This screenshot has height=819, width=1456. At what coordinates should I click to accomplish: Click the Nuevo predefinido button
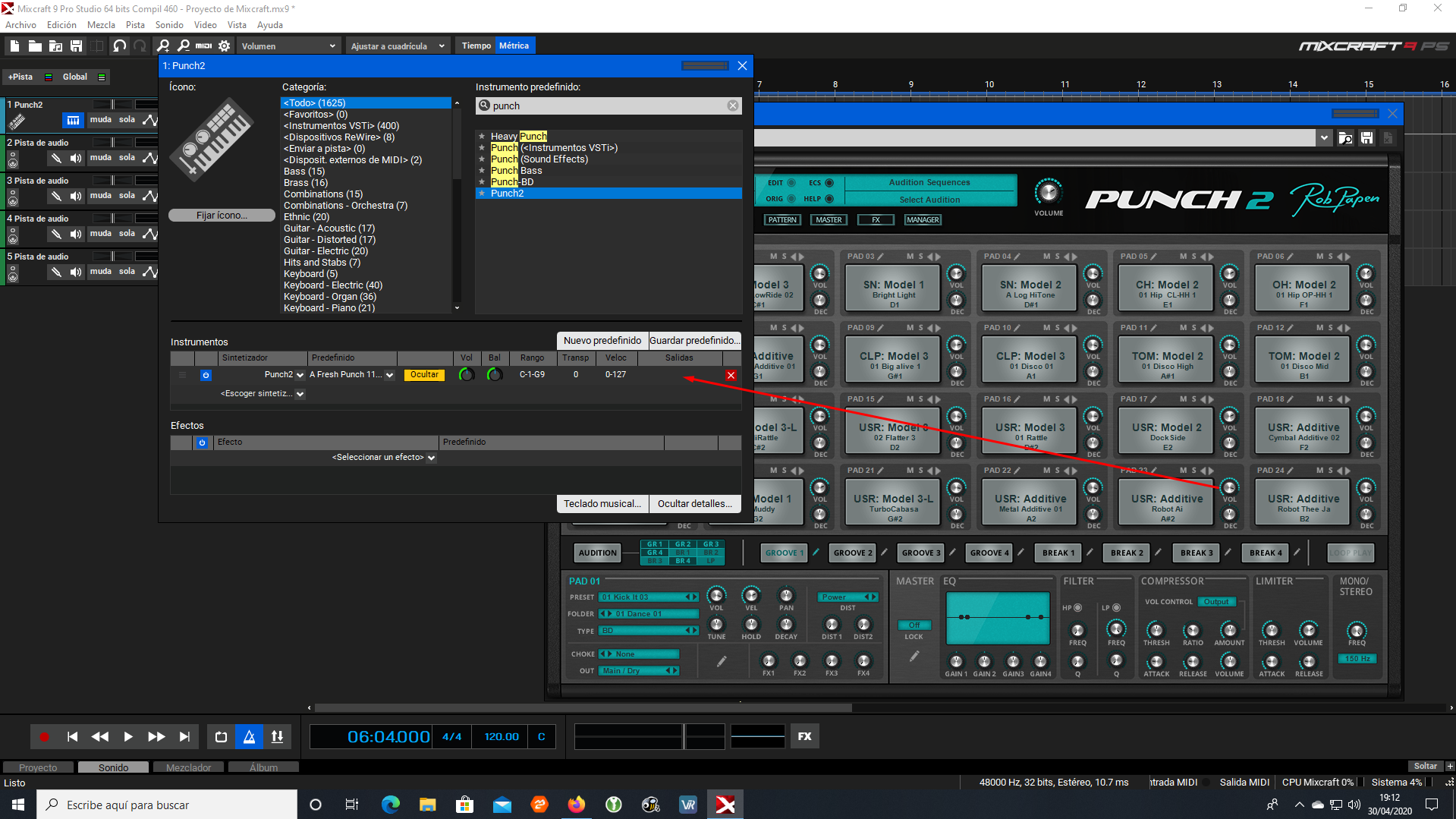(x=602, y=341)
